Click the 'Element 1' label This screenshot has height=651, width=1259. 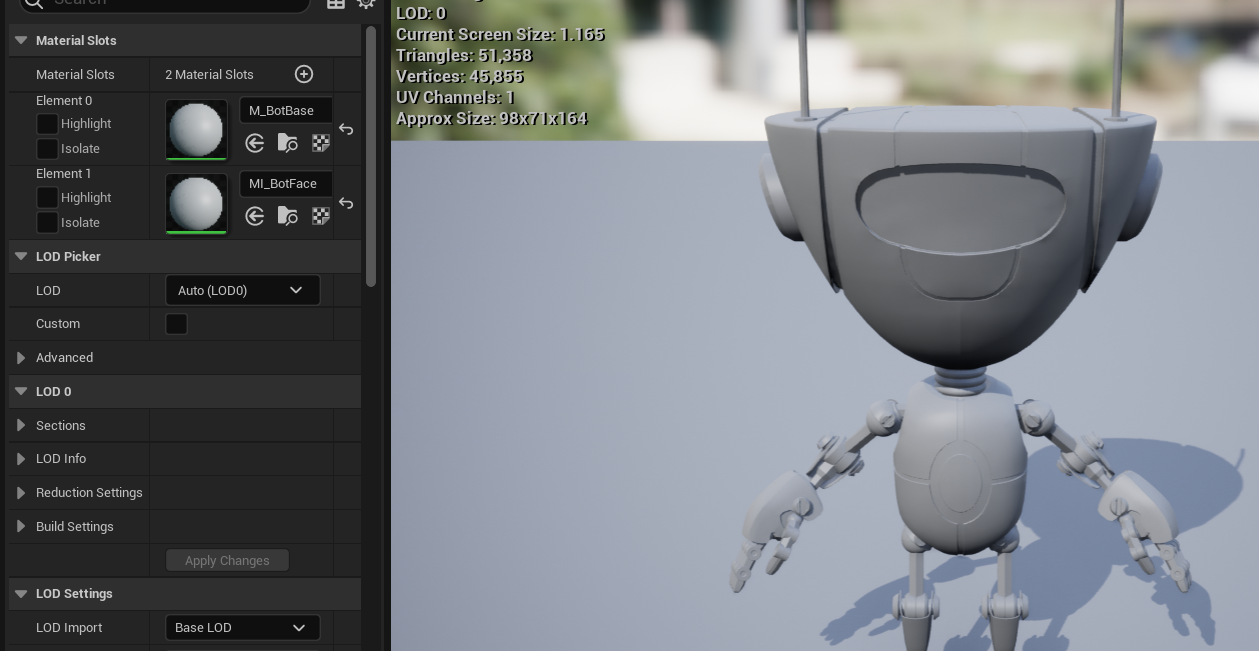[64, 173]
